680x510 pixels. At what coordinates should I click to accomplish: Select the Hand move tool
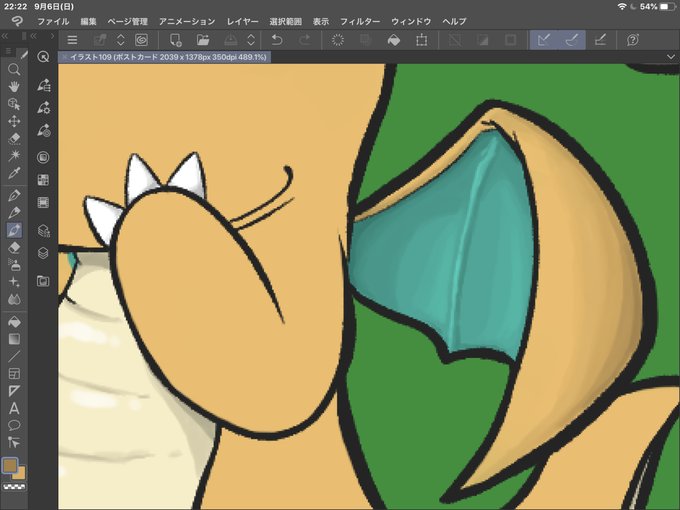[x=14, y=86]
